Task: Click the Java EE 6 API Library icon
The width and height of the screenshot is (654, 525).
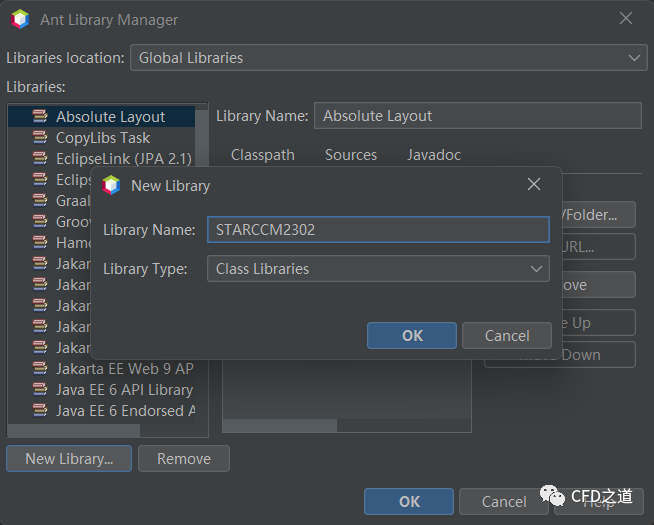Action: coord(40,389)
